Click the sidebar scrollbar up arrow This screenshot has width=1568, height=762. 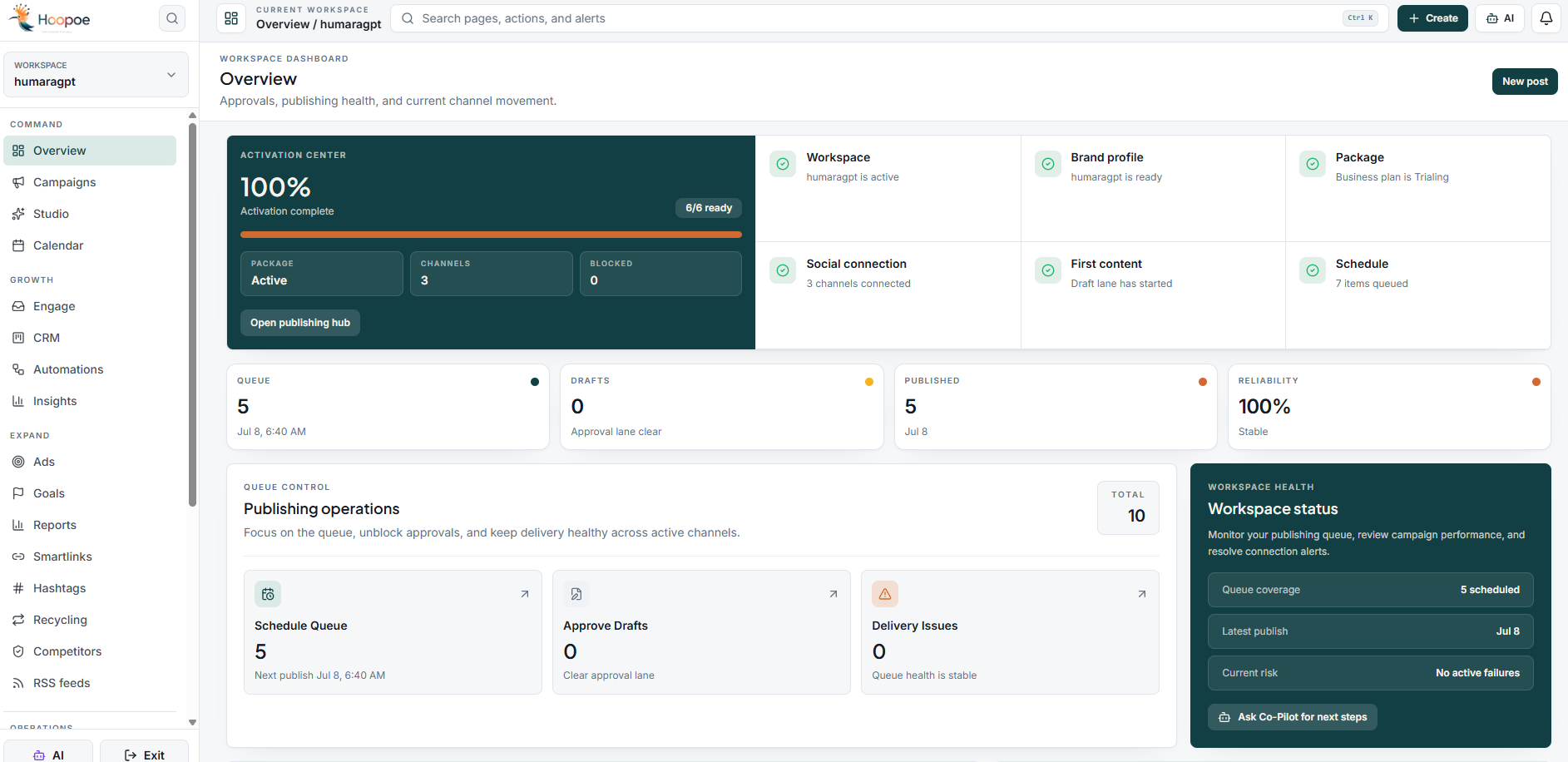(x=192, y=116)
